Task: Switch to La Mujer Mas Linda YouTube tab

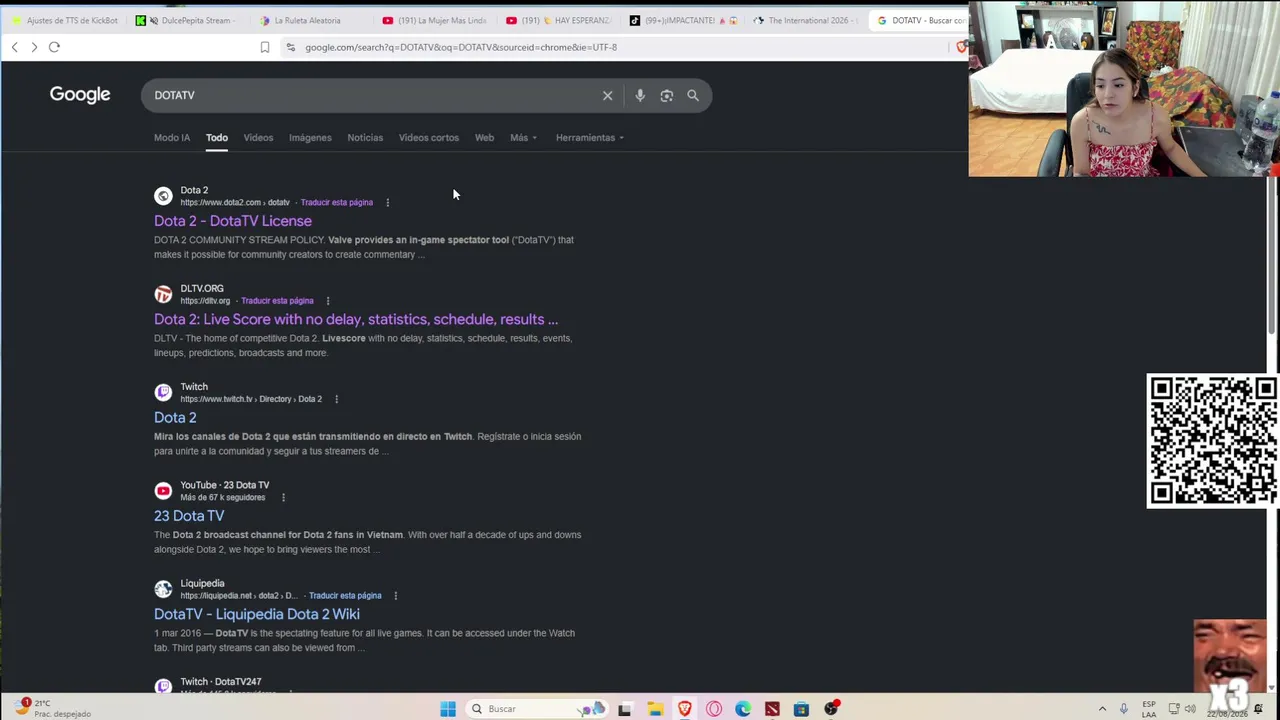Action: [x=437, y=20]
